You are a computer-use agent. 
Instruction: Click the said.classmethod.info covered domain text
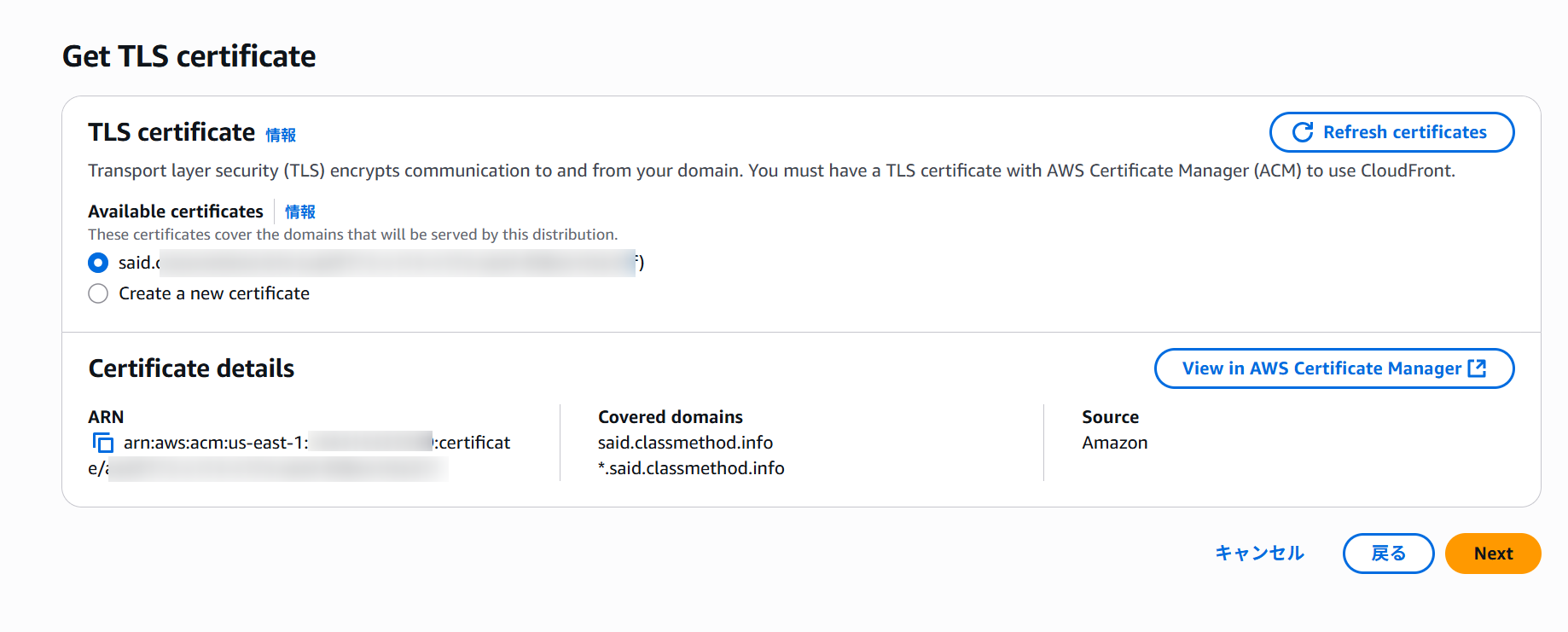(685, 443)
